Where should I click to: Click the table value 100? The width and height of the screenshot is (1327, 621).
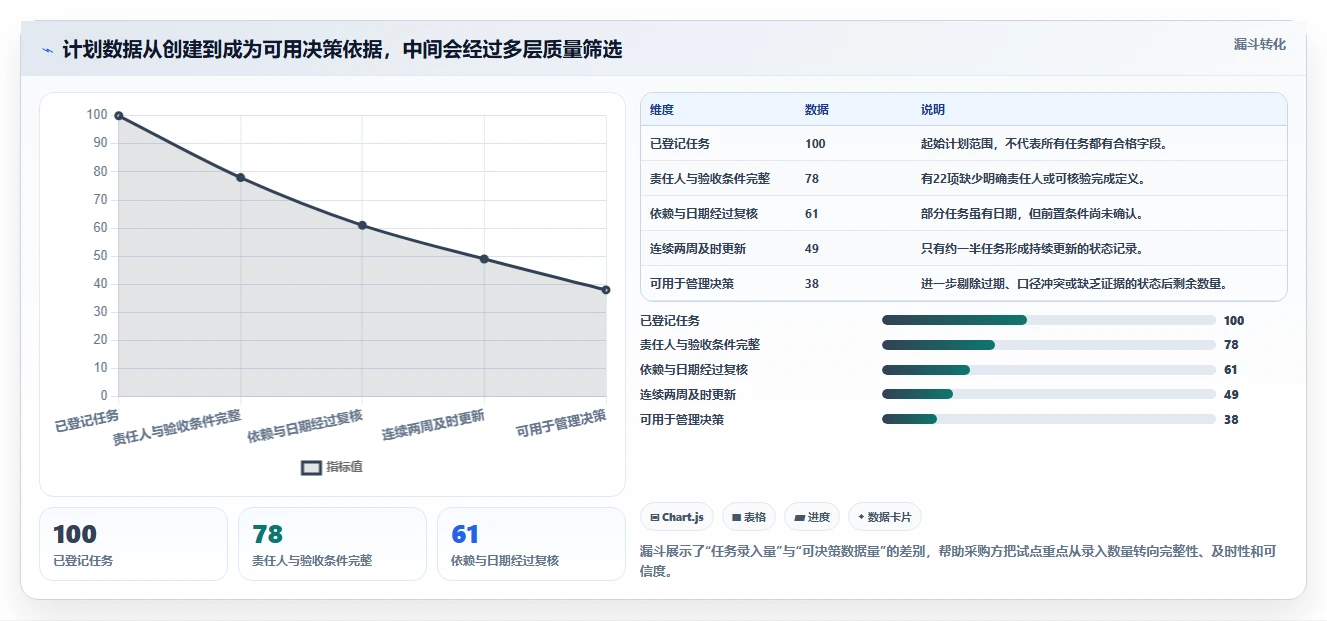[815, 144]
